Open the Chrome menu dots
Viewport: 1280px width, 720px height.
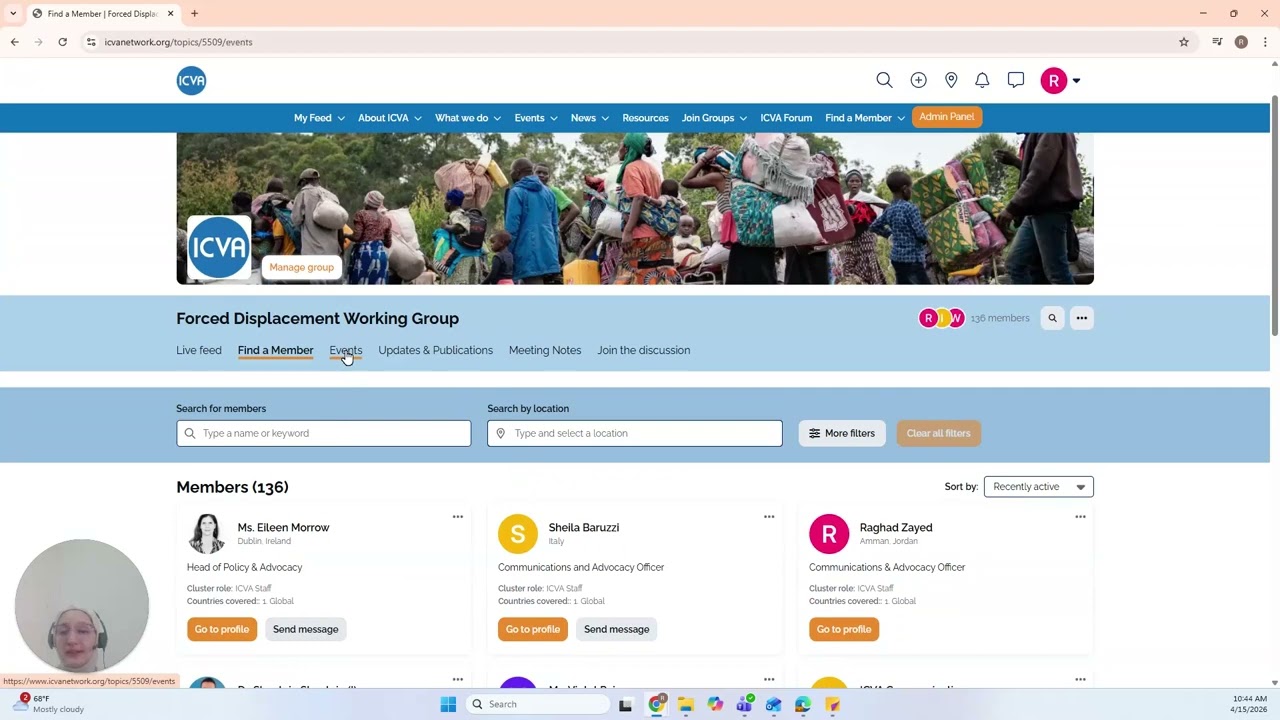pos(1265,42)
